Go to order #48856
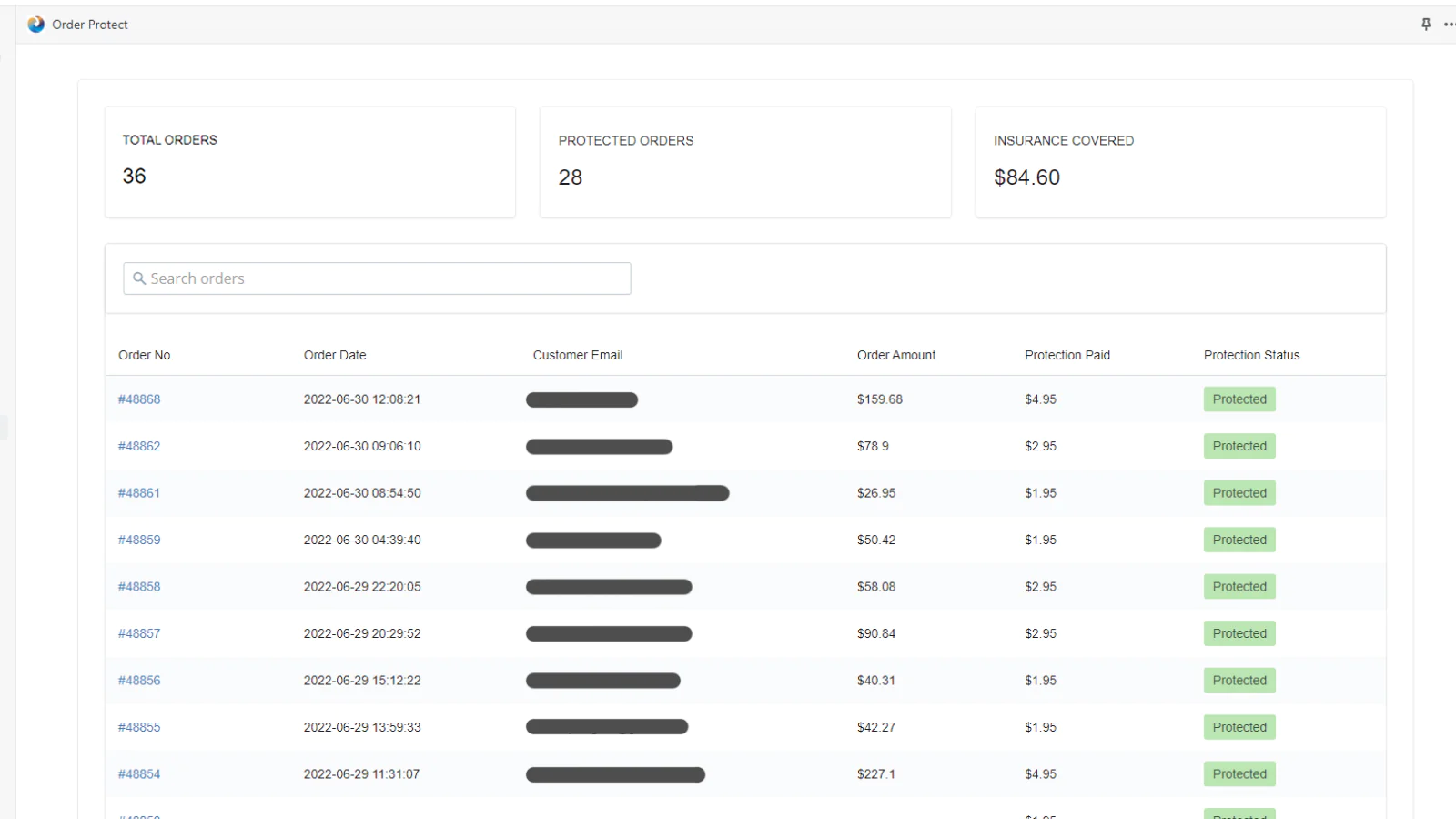Image resolution: width=1456 pixels, height=819 pixels. 139,681
